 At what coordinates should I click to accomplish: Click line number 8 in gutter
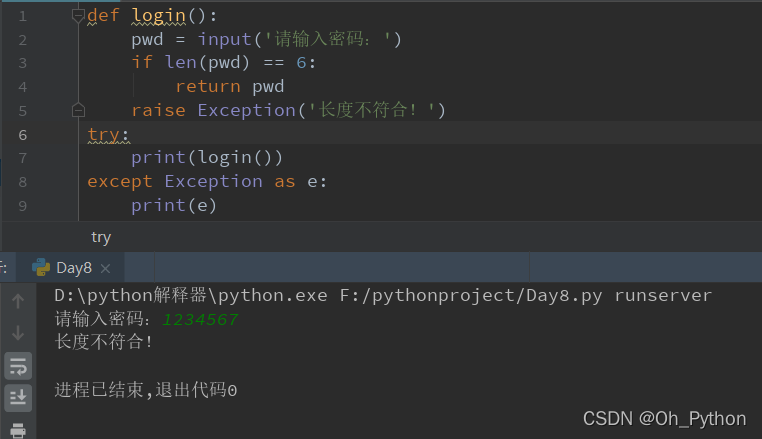(22, 182)
